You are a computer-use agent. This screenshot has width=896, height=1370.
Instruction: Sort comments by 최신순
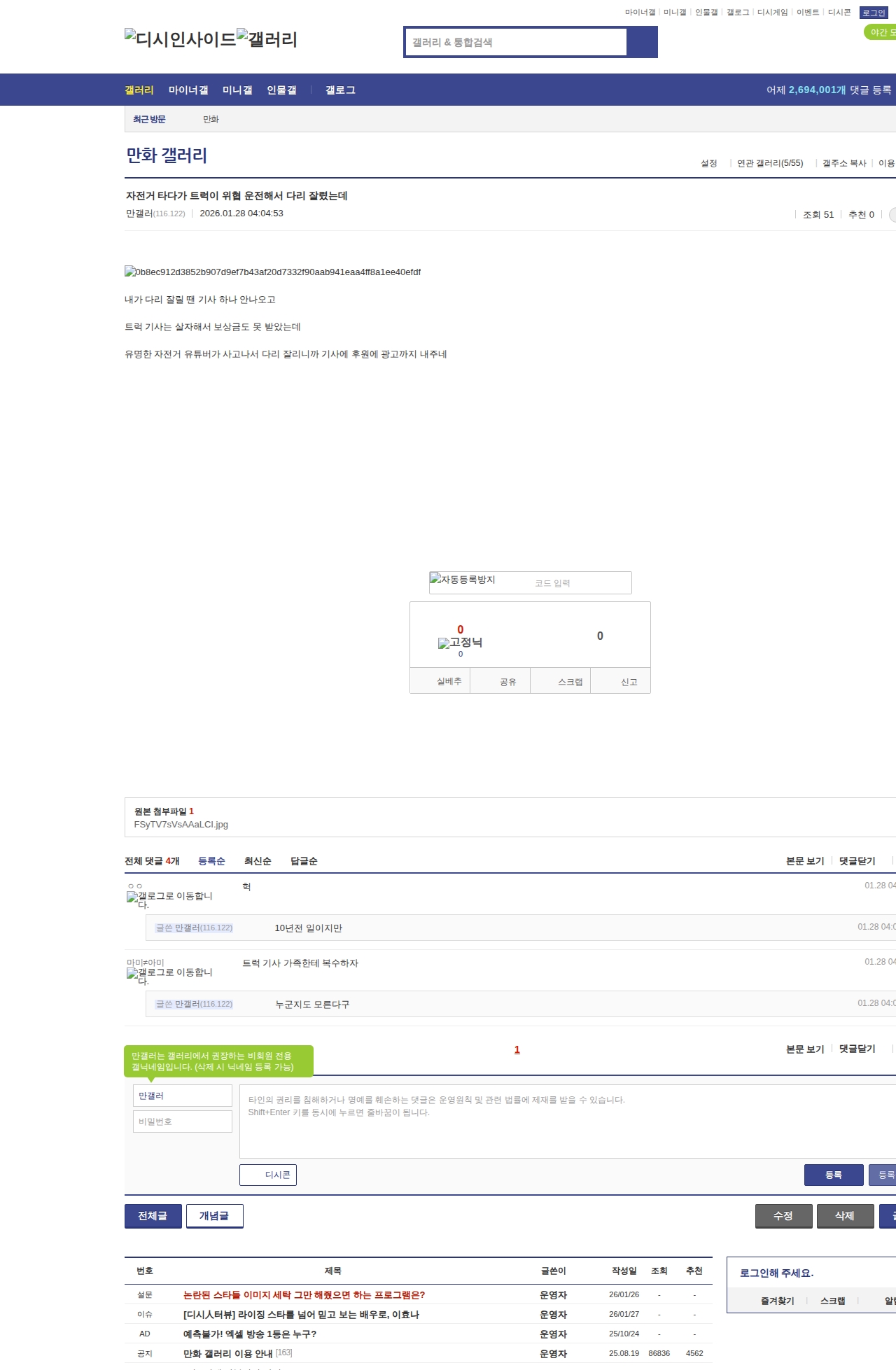point(258,861)
